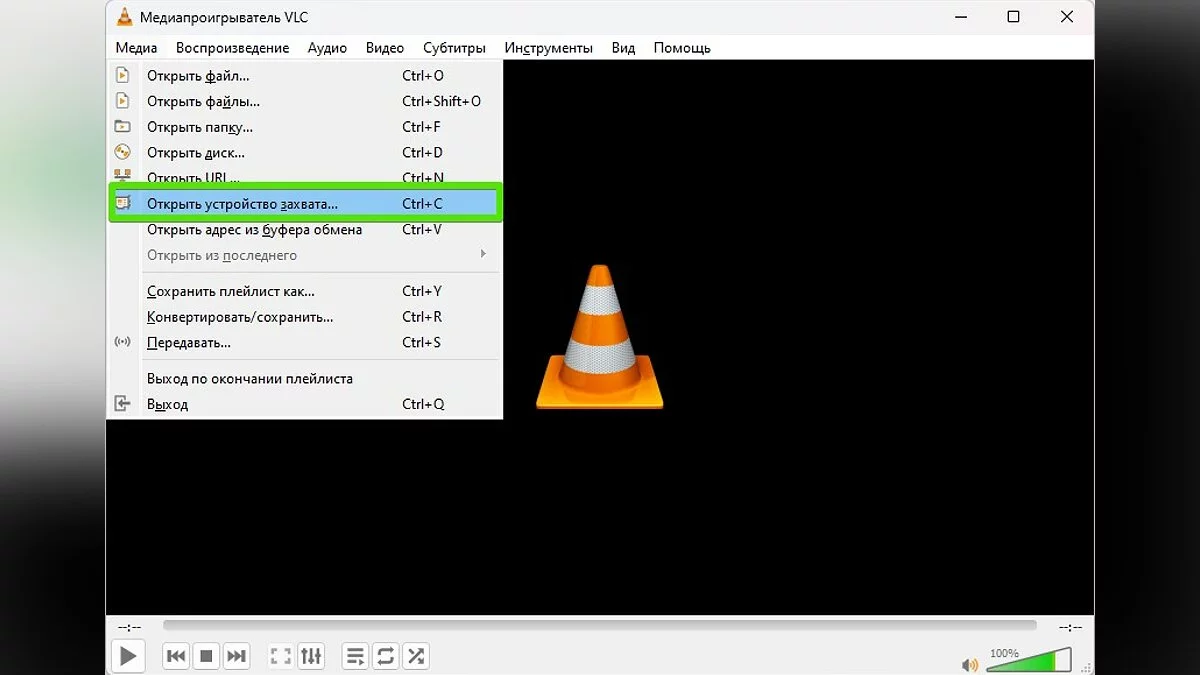1200x675 pixels.
Task: Choose Сохранить плейлист как... entry
Action: click(x=304, y=291)
